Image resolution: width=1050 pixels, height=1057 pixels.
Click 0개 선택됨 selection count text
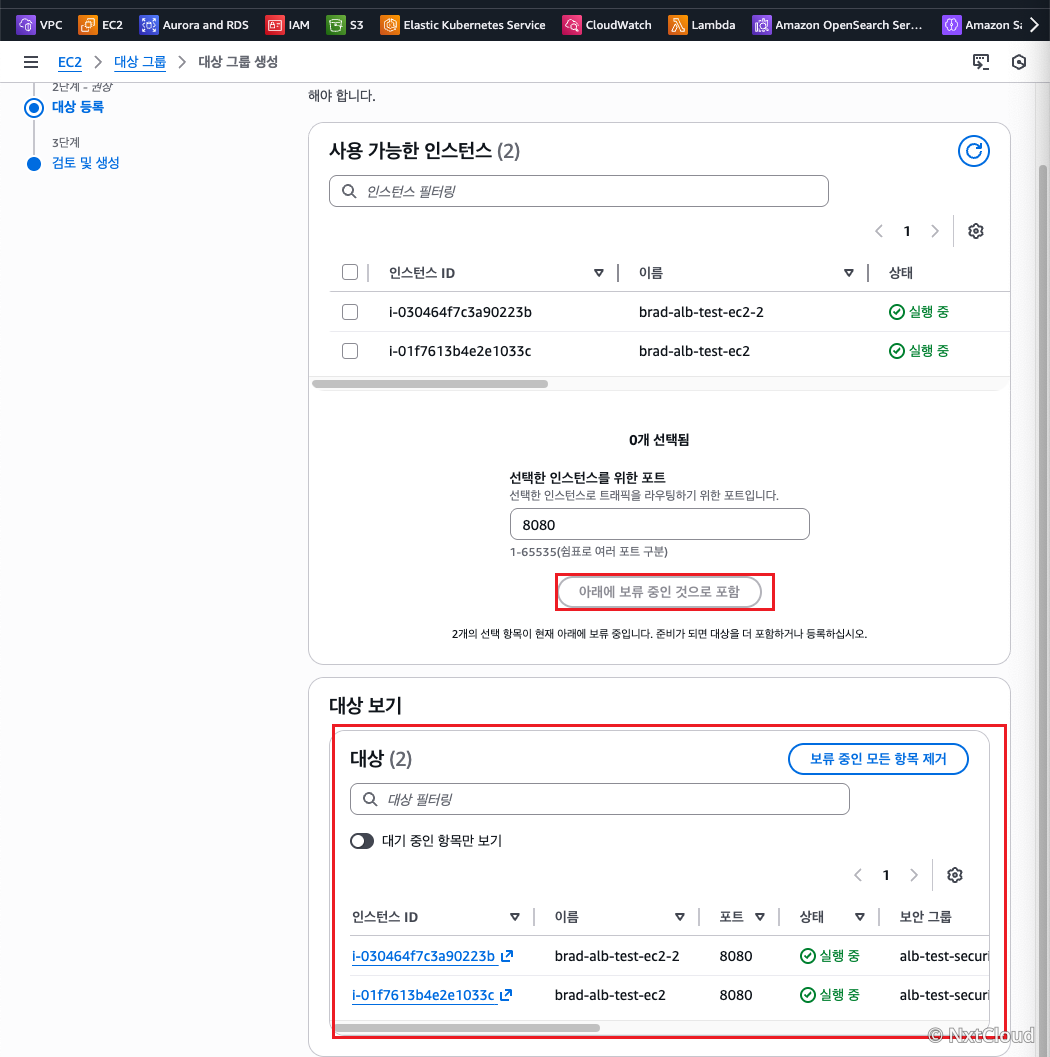[659, 440]
